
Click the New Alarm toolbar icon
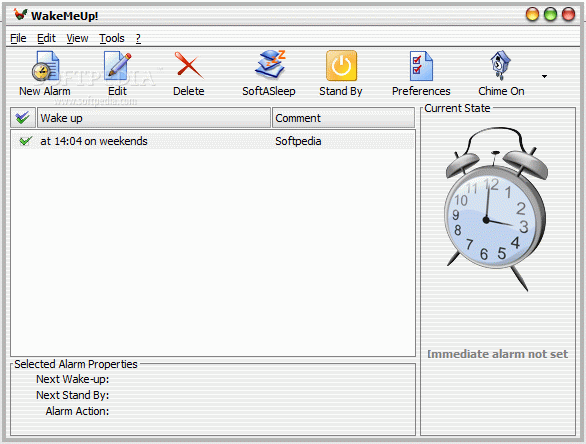[x=45, y=66]
